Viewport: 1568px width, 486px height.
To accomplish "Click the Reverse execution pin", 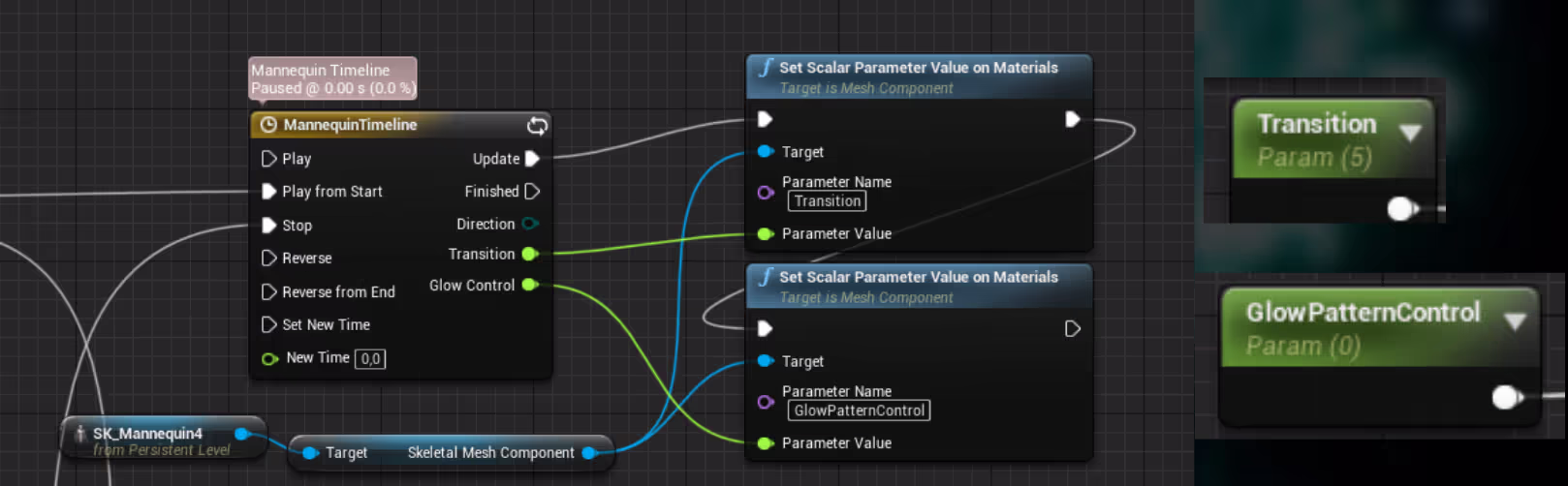I will click(269, 258).
